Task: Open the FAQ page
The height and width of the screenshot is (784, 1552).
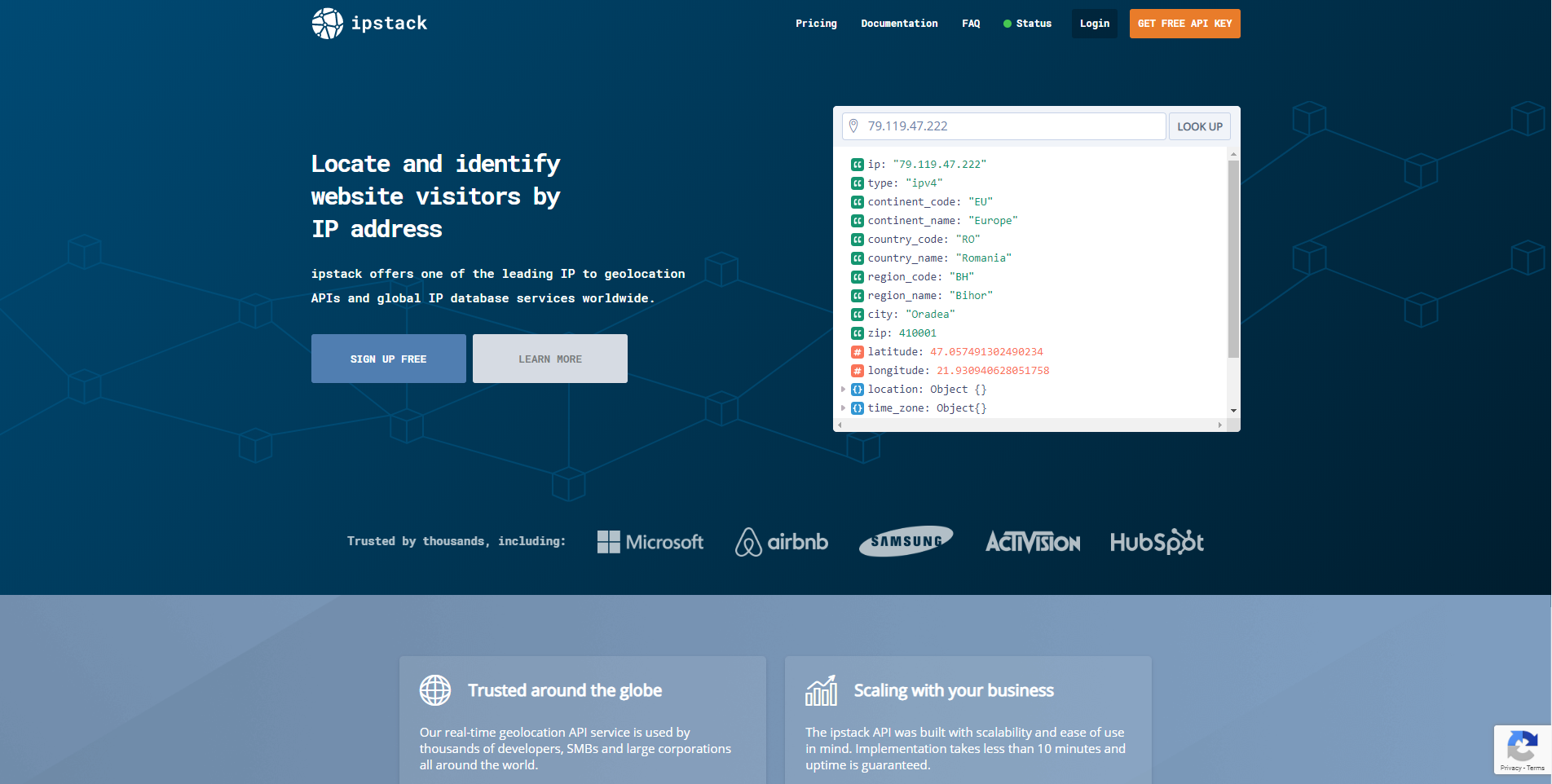Action: point(970,23)
